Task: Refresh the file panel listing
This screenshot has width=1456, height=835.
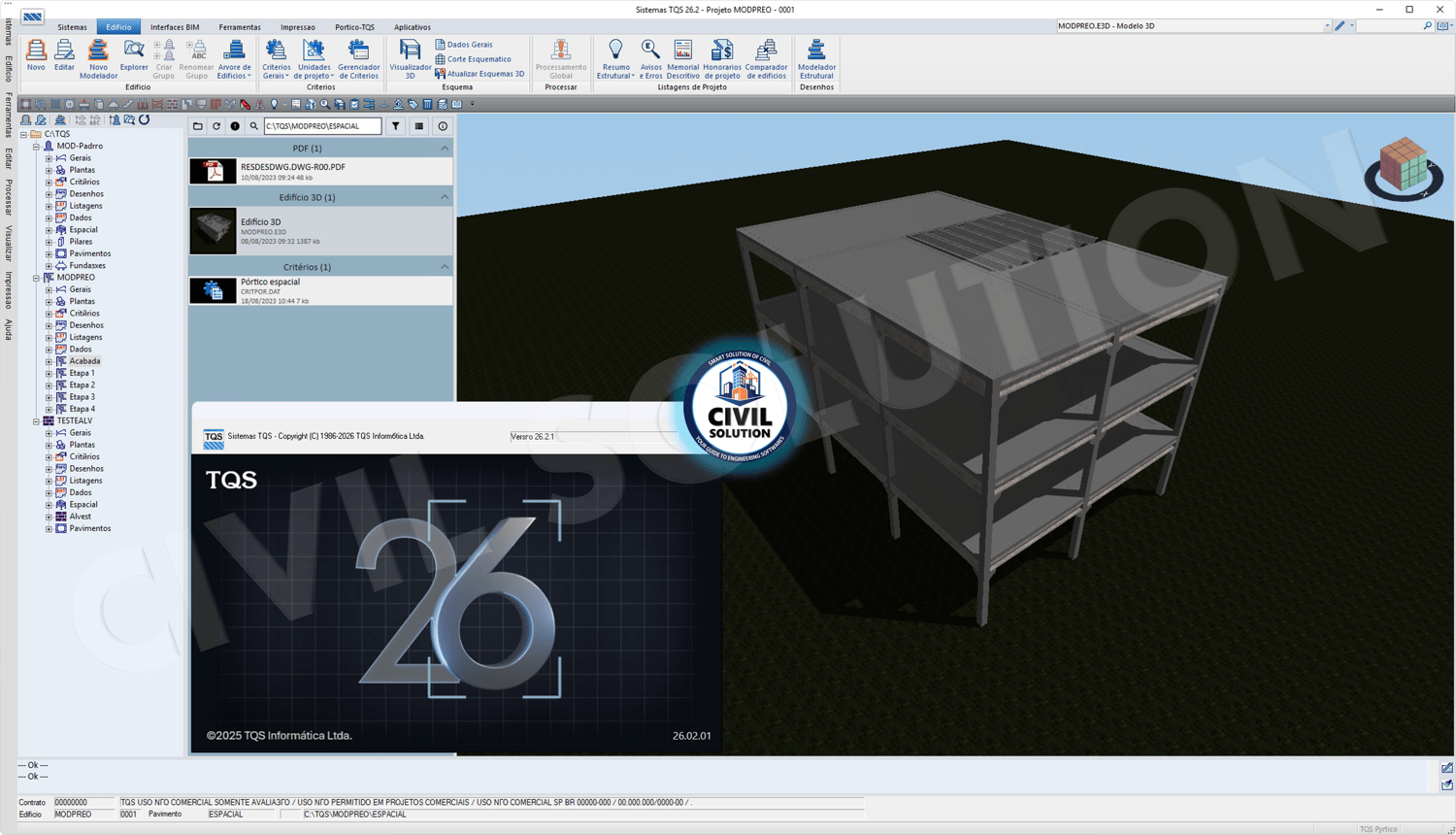Action: 216,126
